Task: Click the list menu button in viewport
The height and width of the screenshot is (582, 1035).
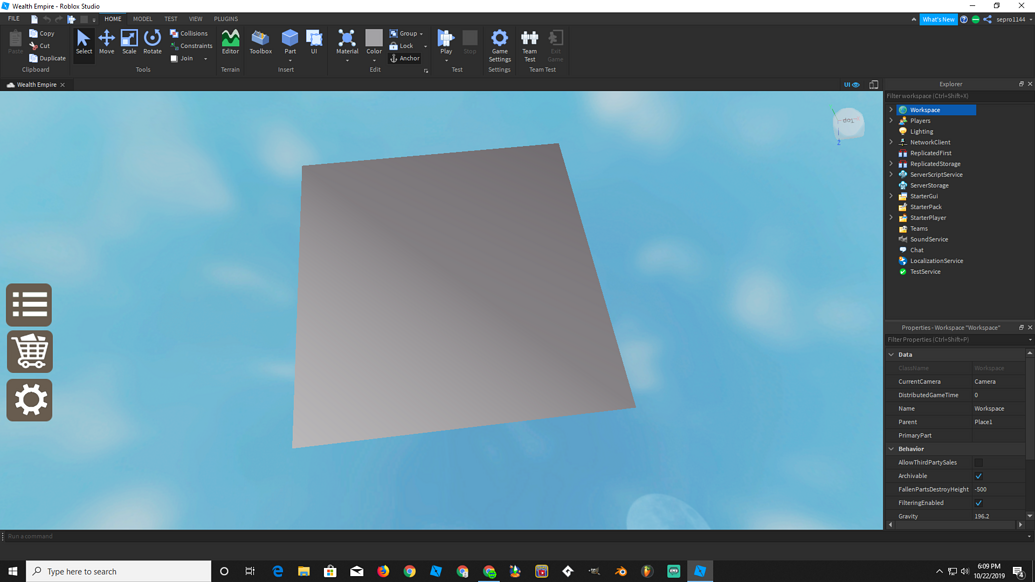Action: pyautogui.click(x=29, y=305)
